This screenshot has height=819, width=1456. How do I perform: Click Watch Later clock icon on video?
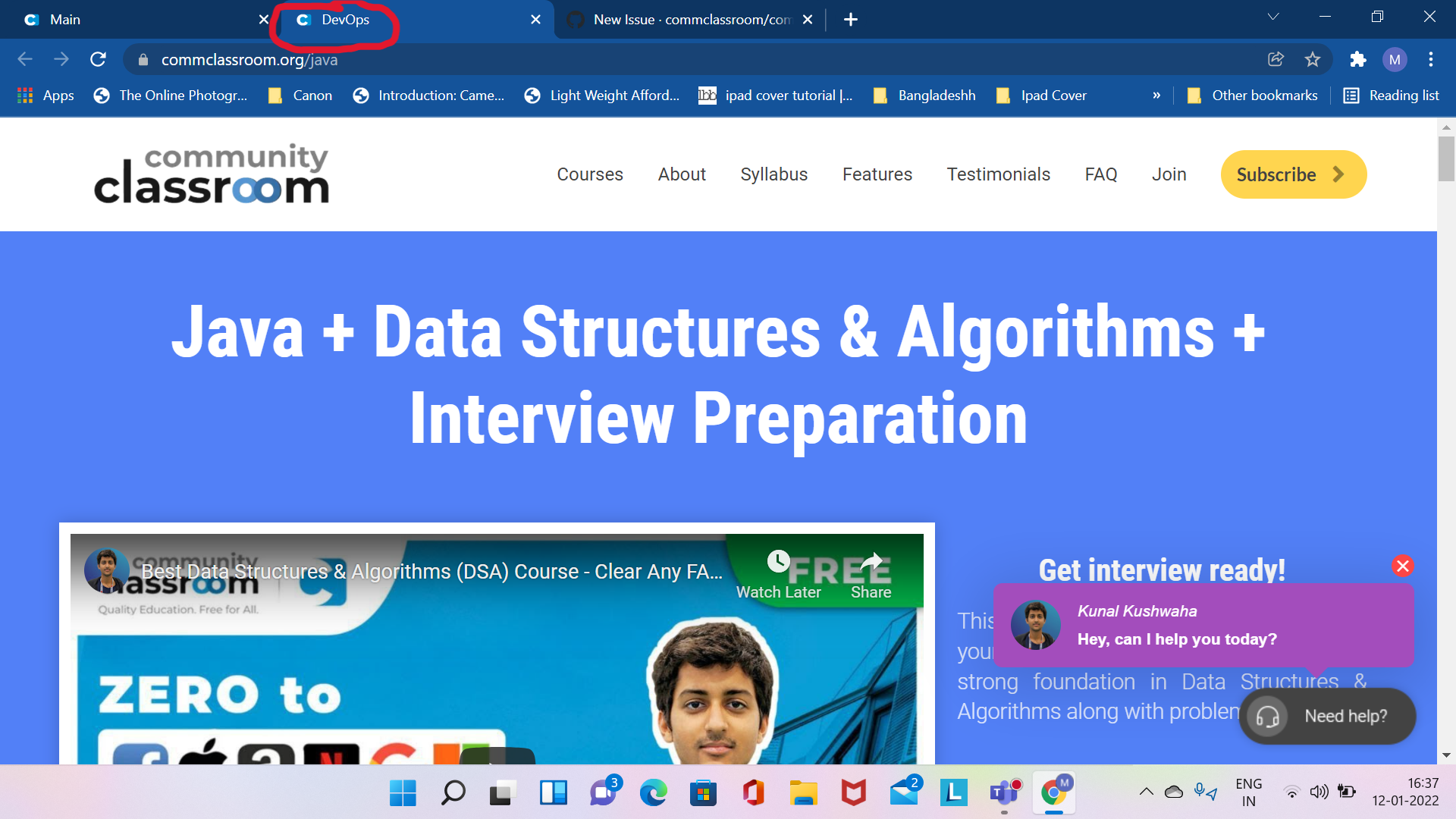[x=778, y=562]
